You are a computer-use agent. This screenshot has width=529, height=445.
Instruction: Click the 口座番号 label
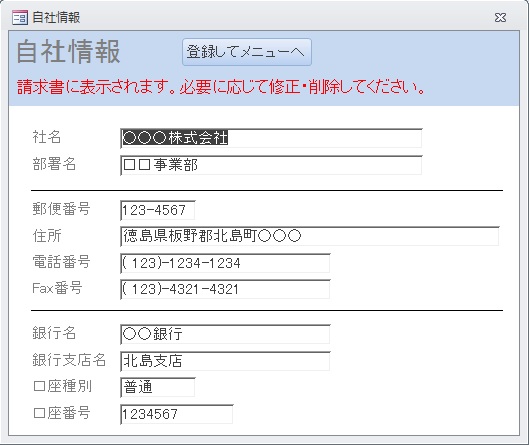tap(61, 413)
